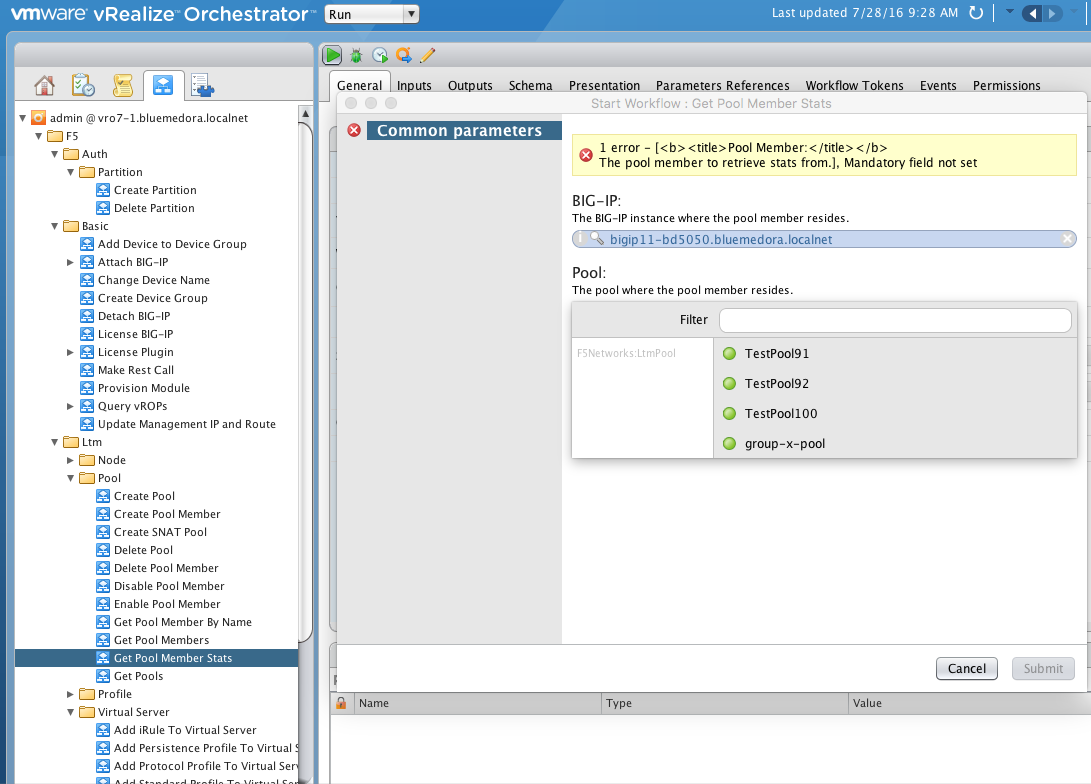1091x784 pixels.
Task: Switch to the Workflow Tokens tab
Action: click(854, 86)
